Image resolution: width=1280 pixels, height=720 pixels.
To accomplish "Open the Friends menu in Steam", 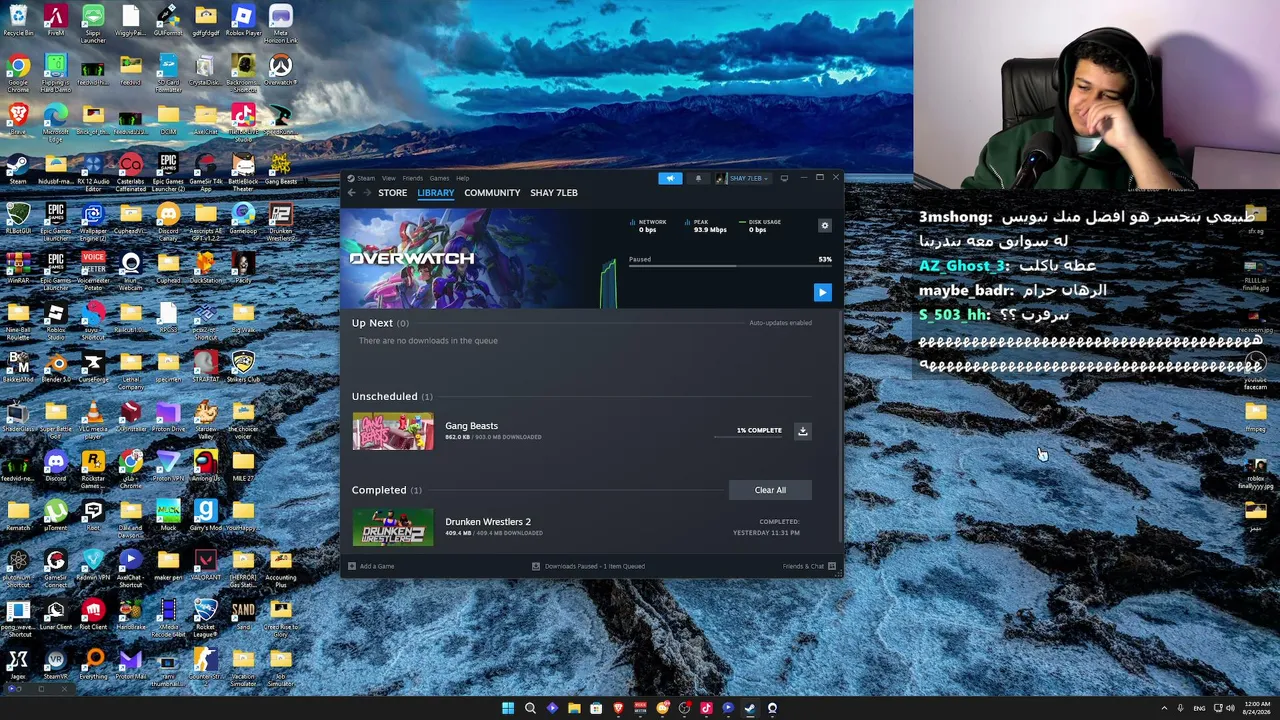I will pos(412,178).
